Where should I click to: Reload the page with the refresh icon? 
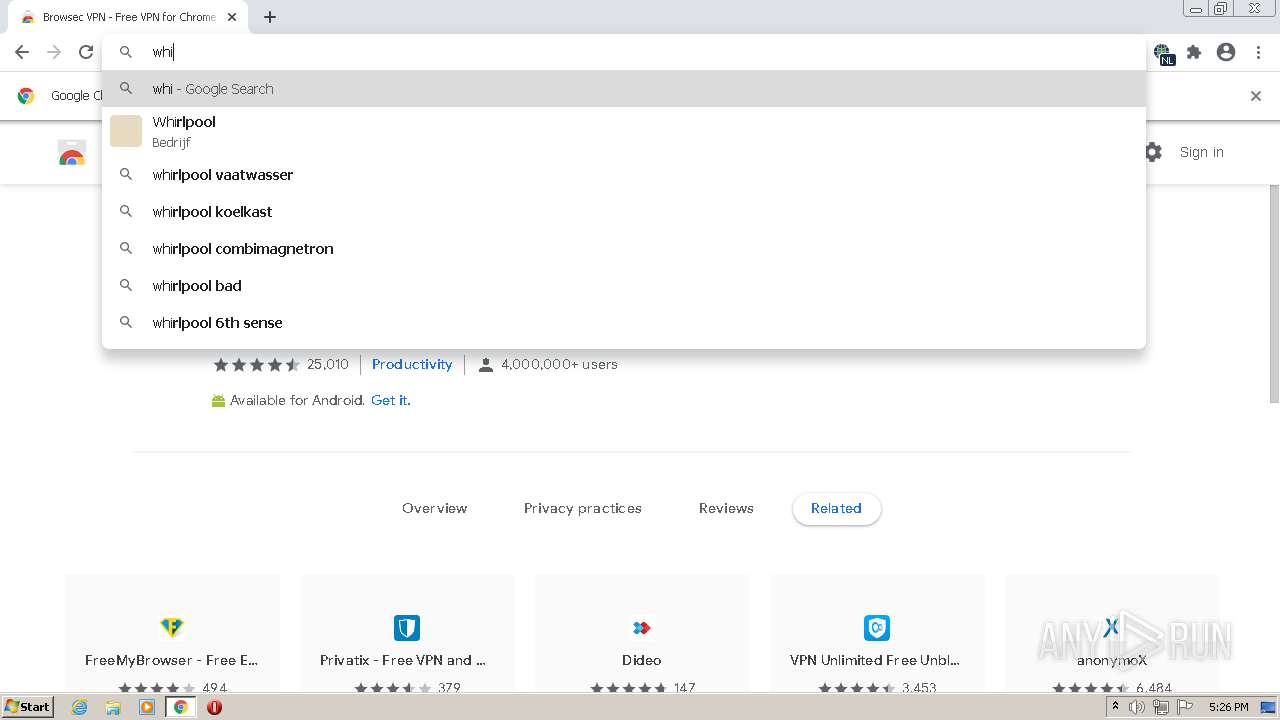point(86,52)
